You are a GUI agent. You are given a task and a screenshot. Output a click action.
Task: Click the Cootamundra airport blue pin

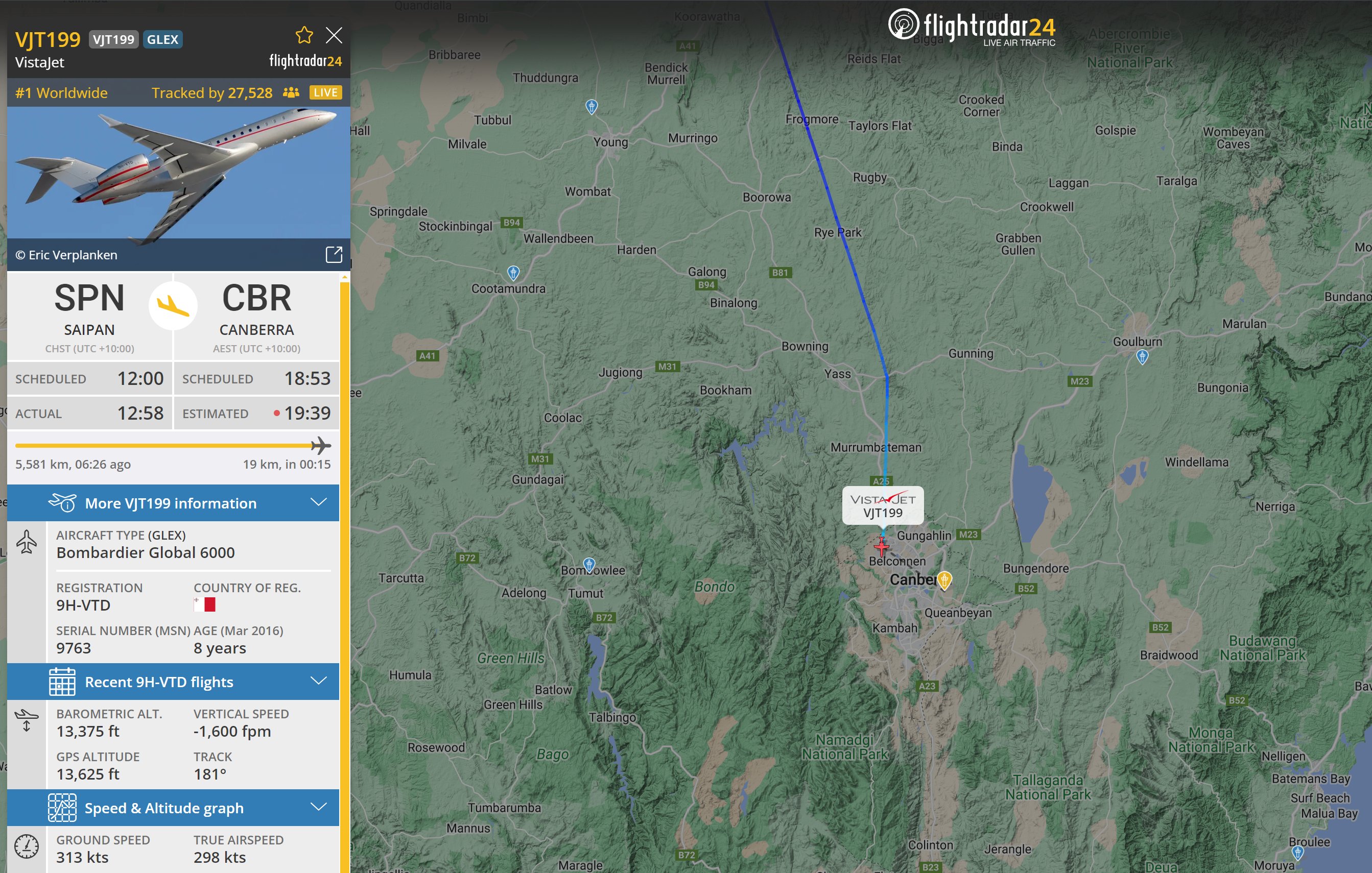coord(513,273)
